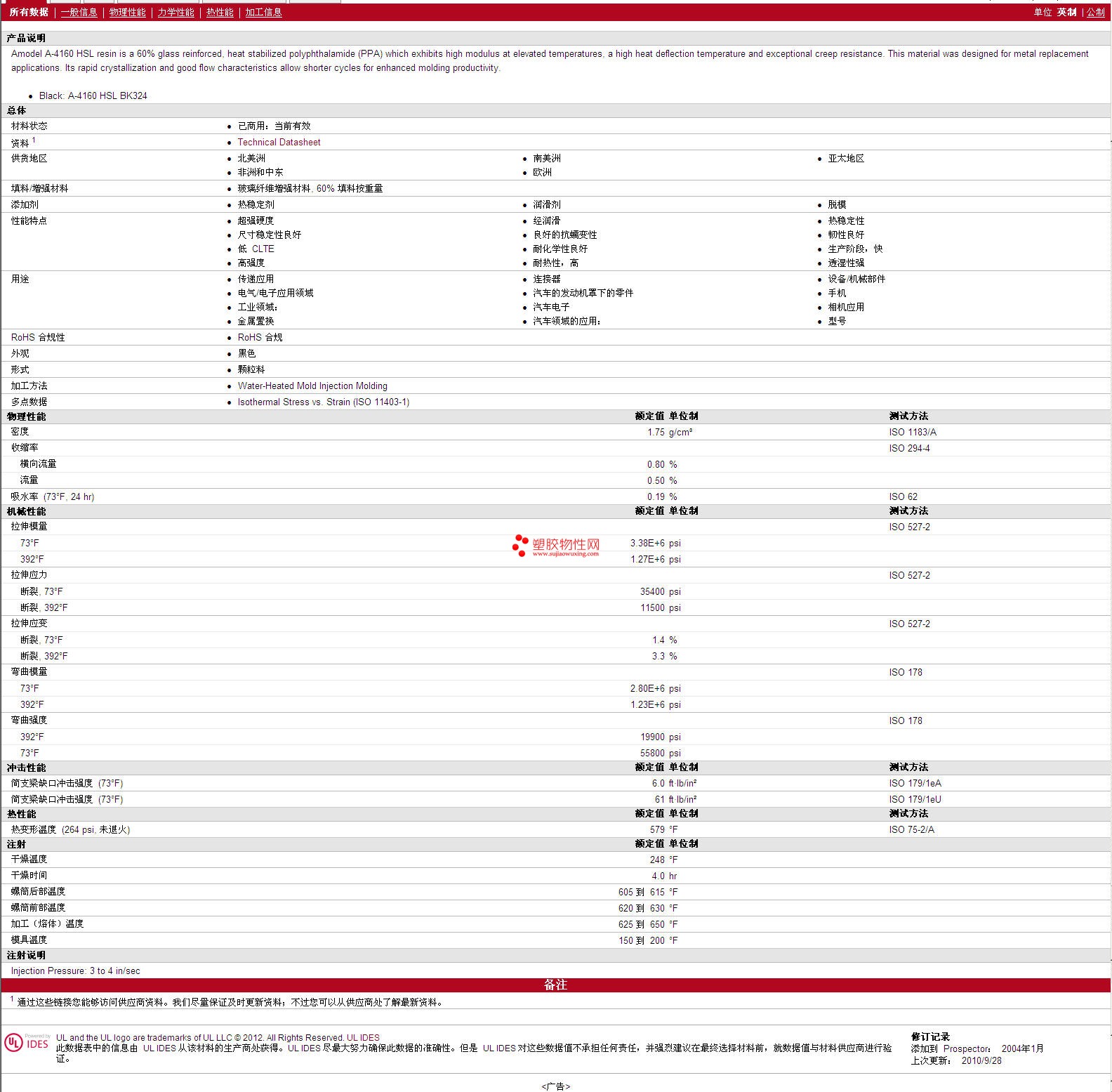Click the 北美洲 region entry
This screenshot has height=1092, width=1112.
point(251,158)
